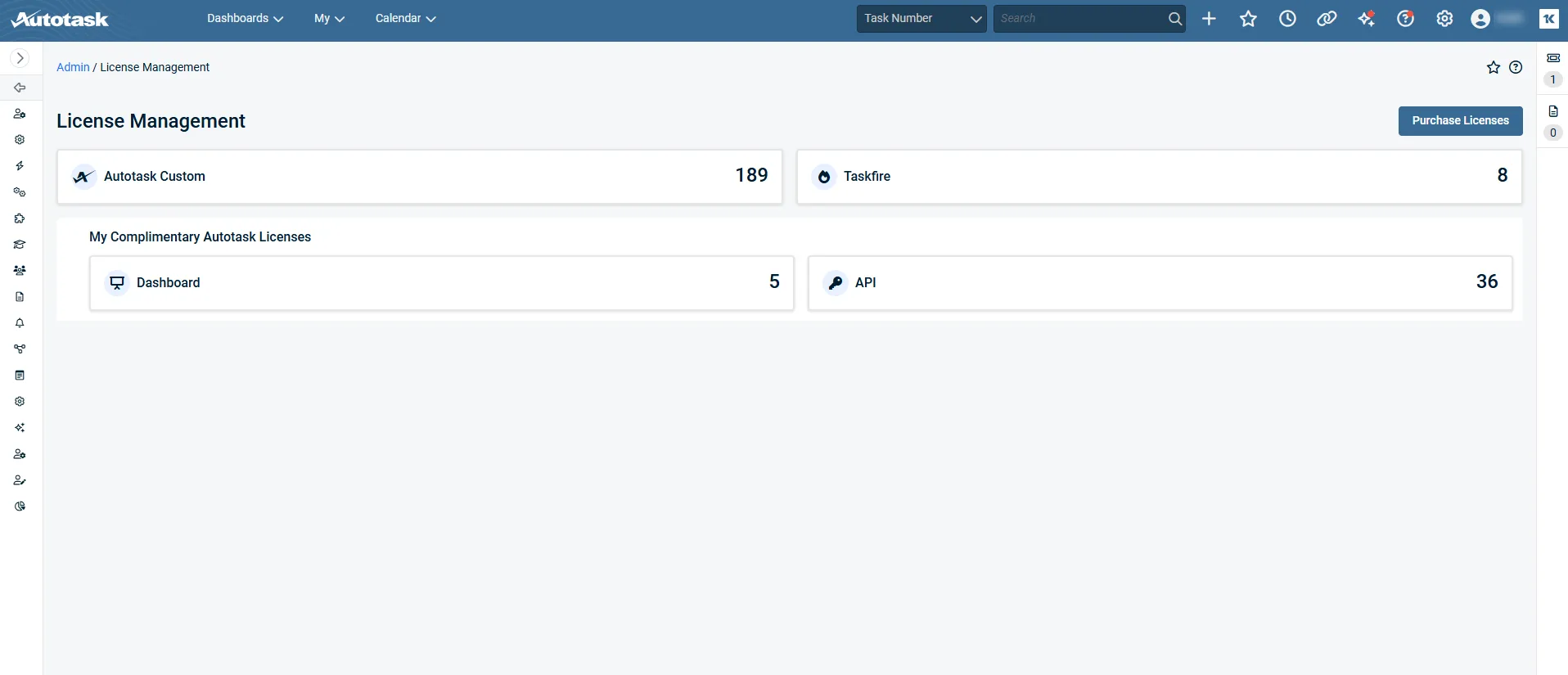
Task: Open the Task Number search type dropdown
Action: click(921, 19)
